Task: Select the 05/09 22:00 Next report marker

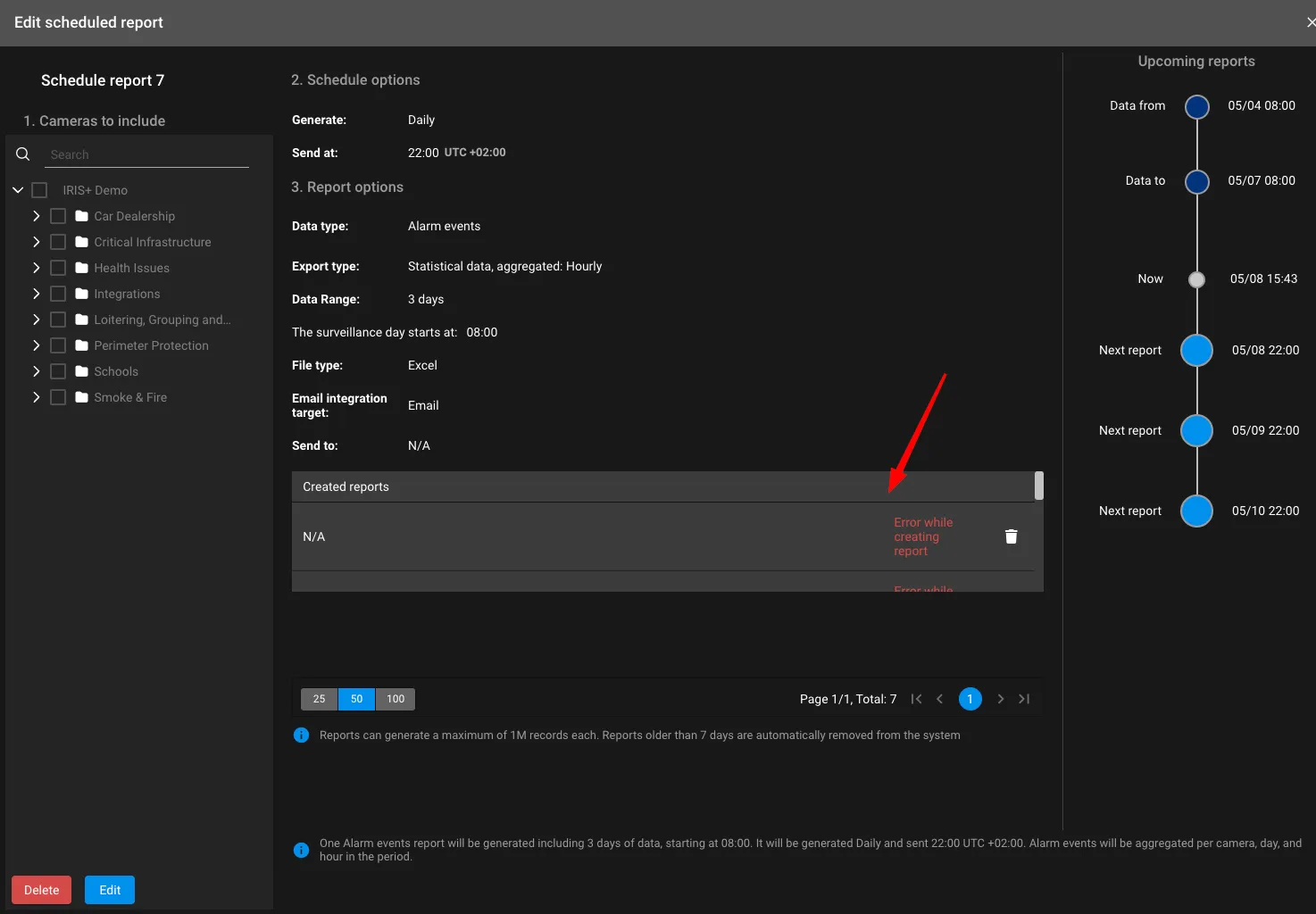Action: point(1196,430)
